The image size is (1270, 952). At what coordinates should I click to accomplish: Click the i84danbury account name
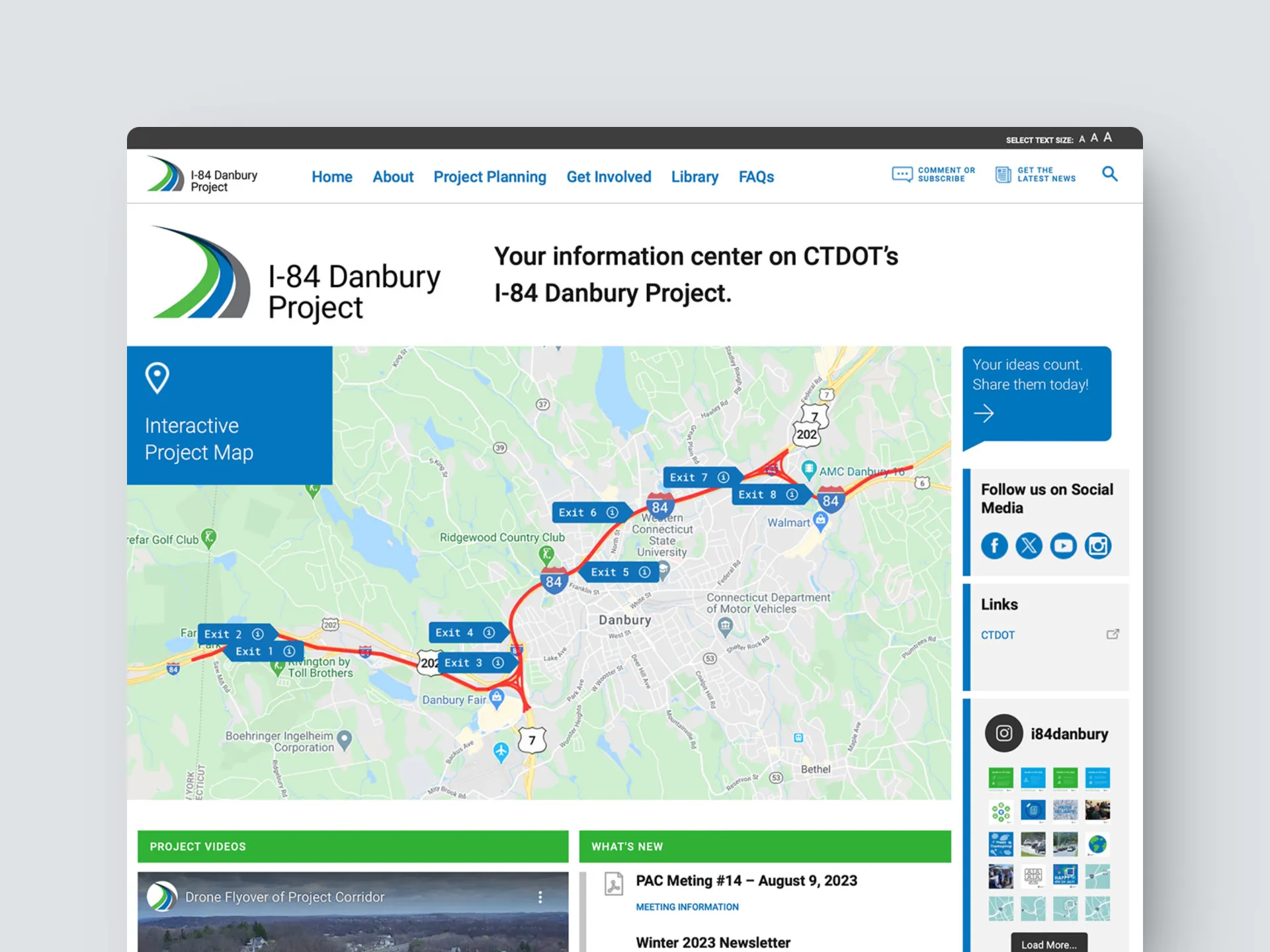pos(1069,734)
